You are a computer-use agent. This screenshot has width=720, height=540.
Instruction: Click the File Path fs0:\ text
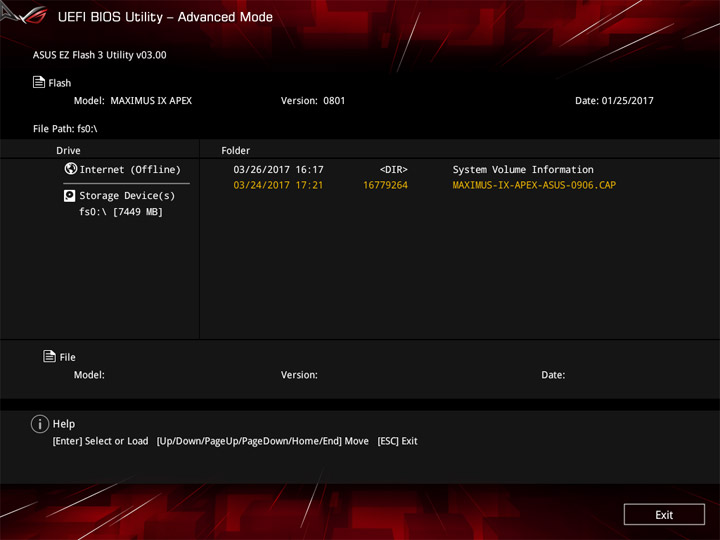click(65, 129)
